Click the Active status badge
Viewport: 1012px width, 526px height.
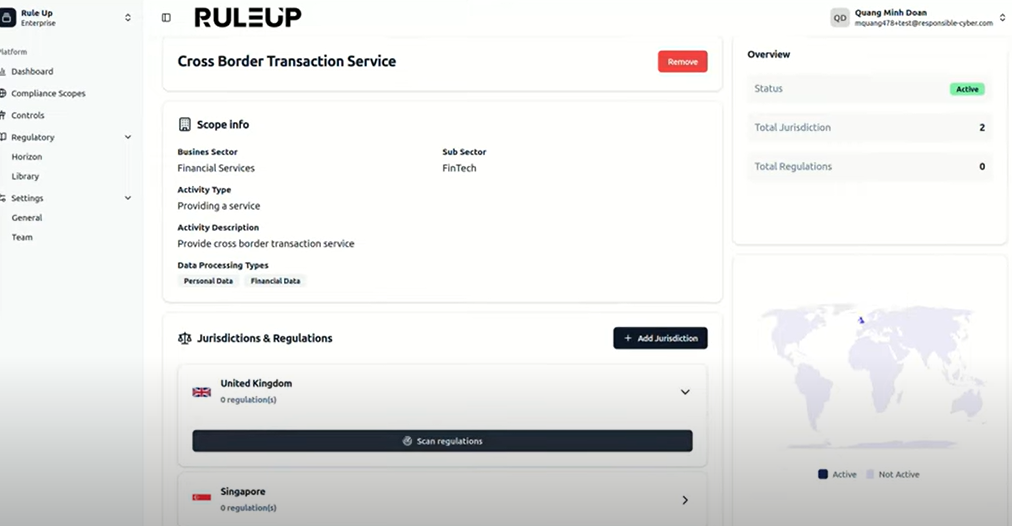coord(967,89)
